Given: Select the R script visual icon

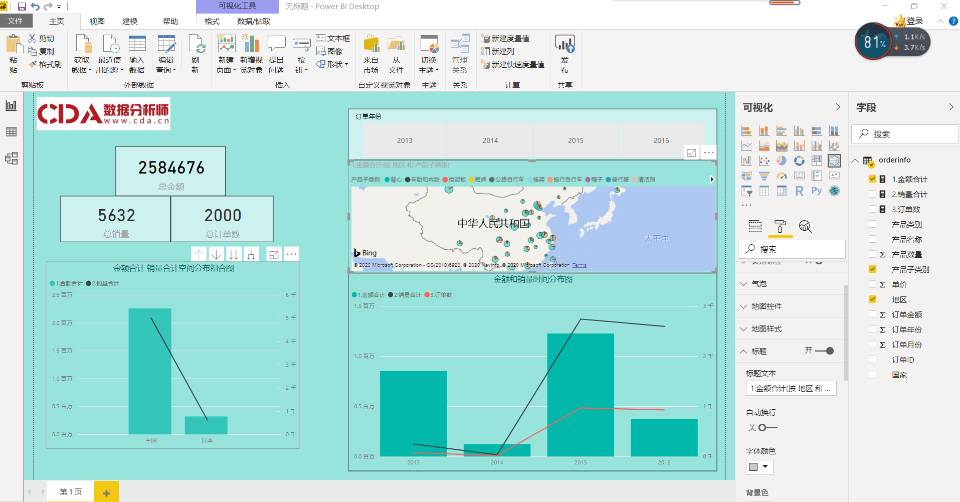Looking at the screenshot, I should click(799, 191).
